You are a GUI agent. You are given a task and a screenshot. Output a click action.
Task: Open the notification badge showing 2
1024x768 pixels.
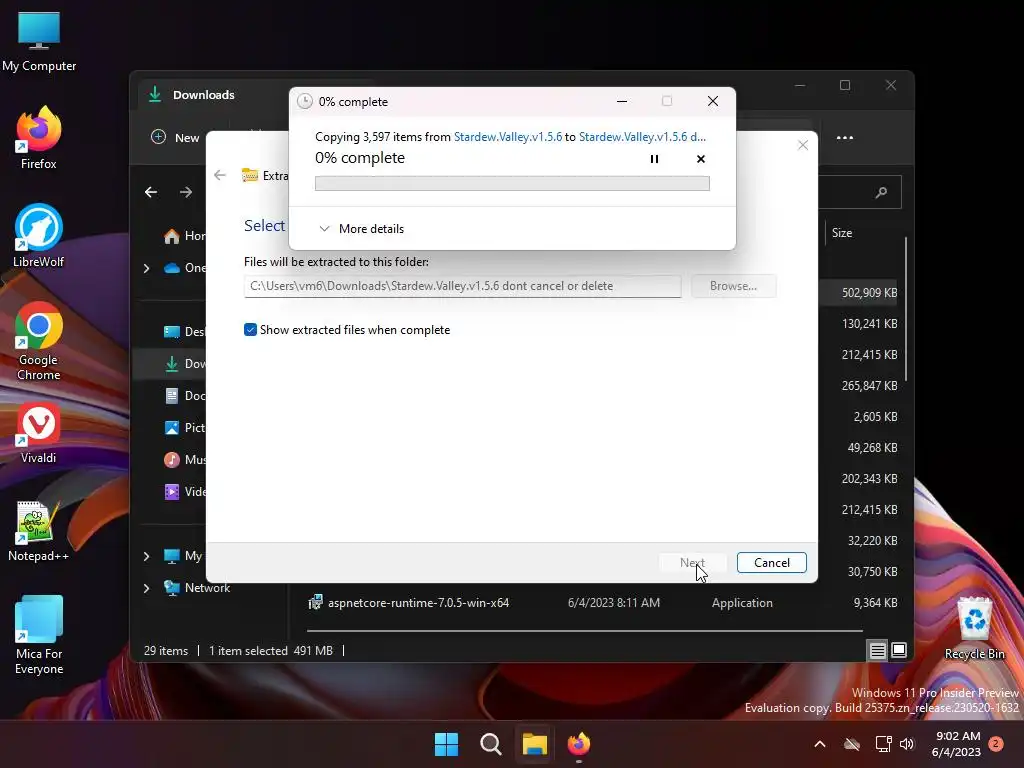(x=996, y=744)
